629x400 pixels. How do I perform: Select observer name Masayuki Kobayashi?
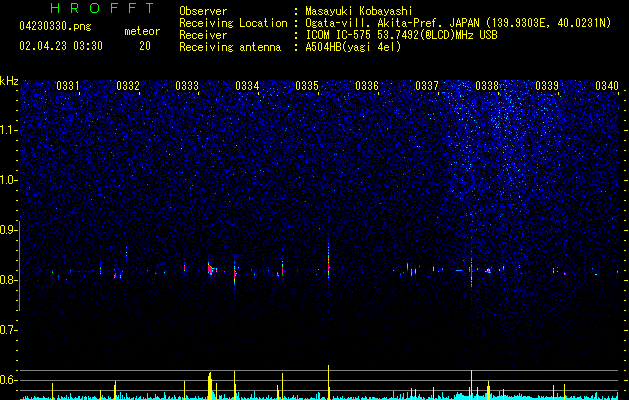(358, 11)
